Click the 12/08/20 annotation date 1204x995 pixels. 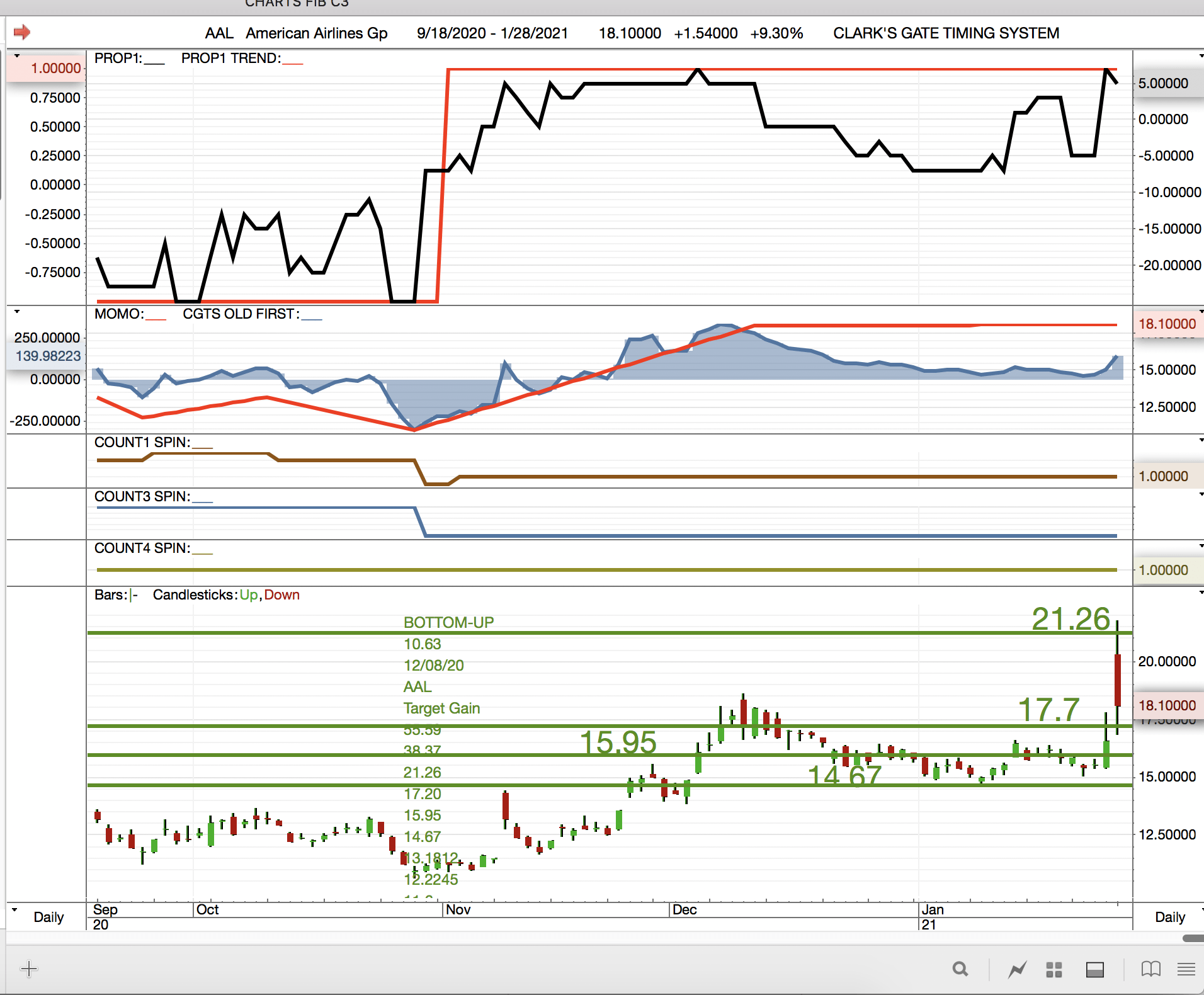click(x=433, y=665)
